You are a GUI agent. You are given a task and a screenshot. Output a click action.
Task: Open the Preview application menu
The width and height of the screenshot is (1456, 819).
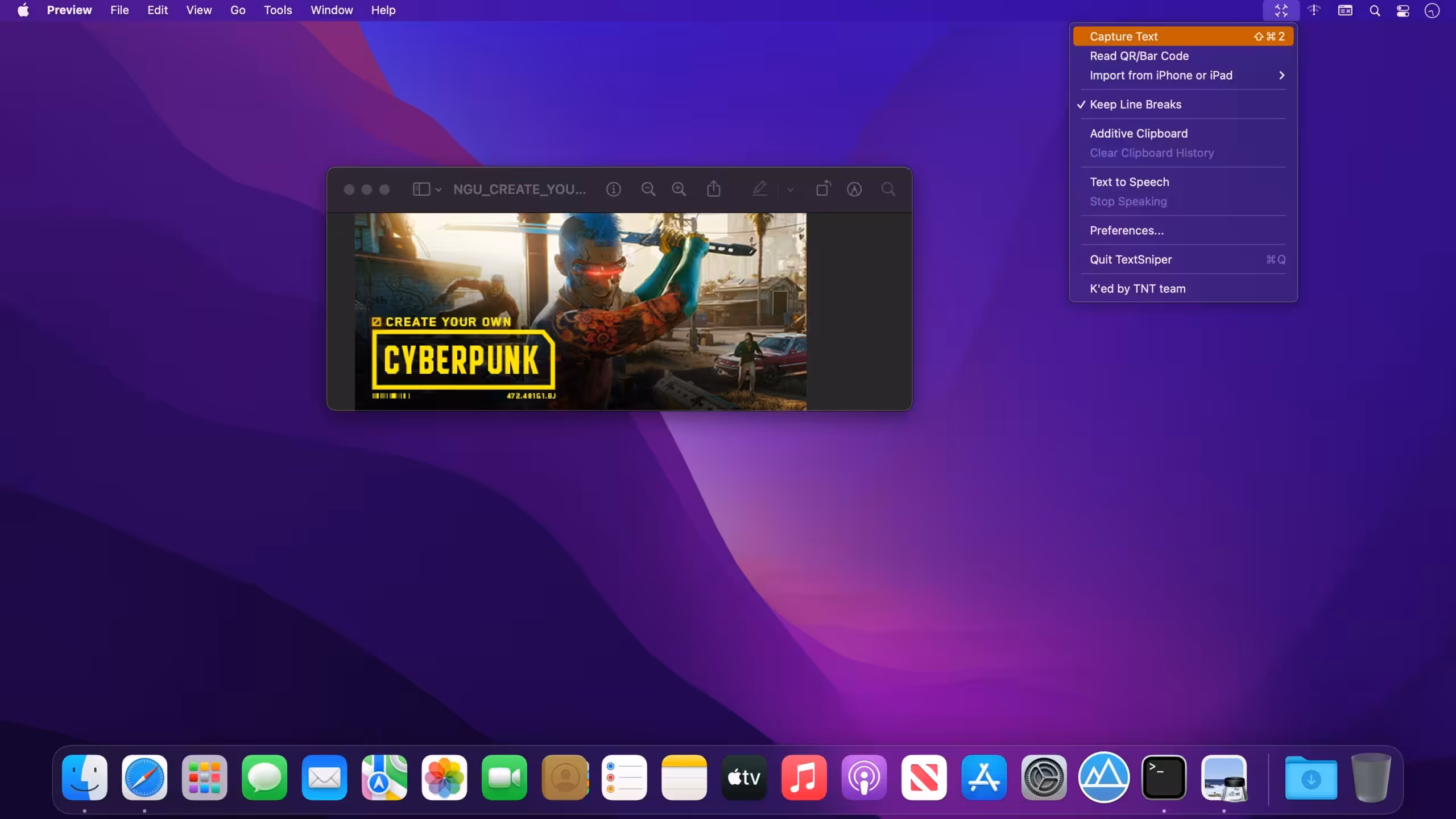pyautogui.click(x=69, y=10)
